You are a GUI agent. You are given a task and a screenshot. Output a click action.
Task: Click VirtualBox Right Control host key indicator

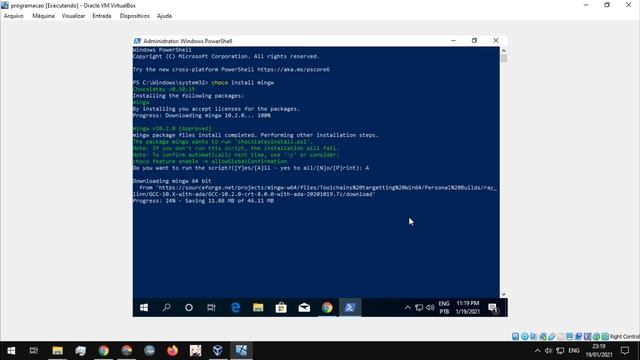coord(624,337)
